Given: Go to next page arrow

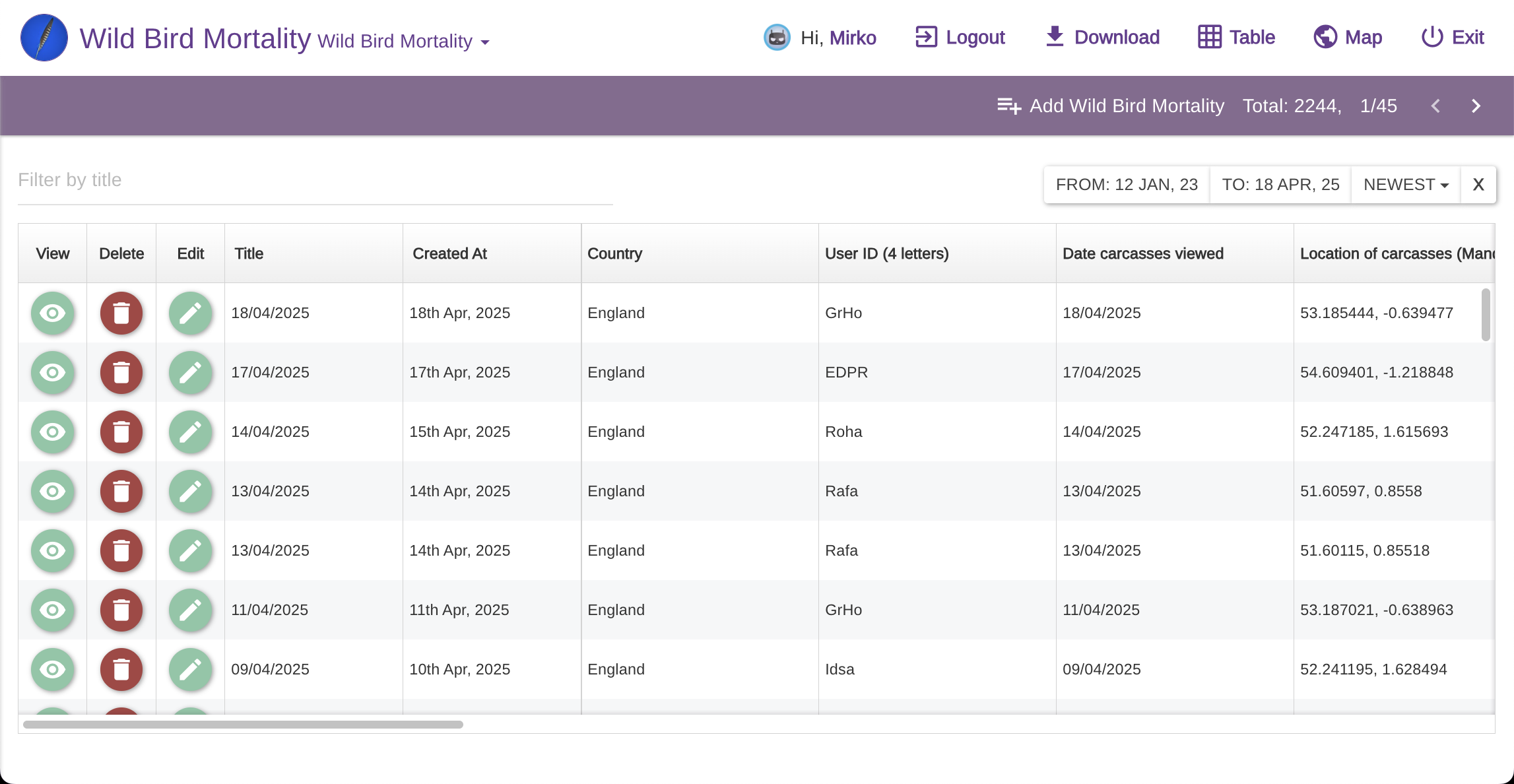Looking at the screenshot, I should pos(1476,106).
